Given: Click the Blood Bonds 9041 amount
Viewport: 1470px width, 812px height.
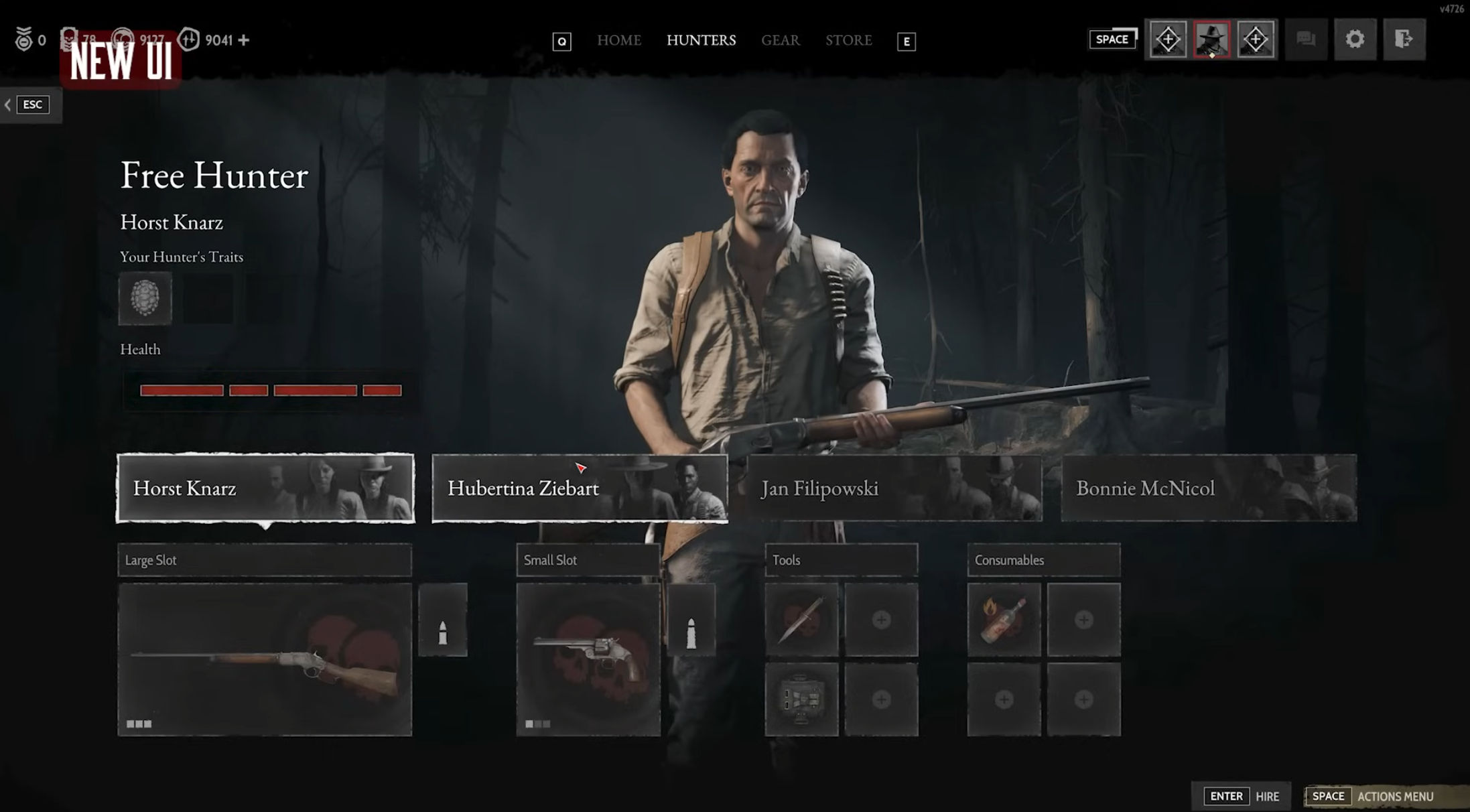Looking at the screenshot, I should pyautogui.click(x=218, y=40).
